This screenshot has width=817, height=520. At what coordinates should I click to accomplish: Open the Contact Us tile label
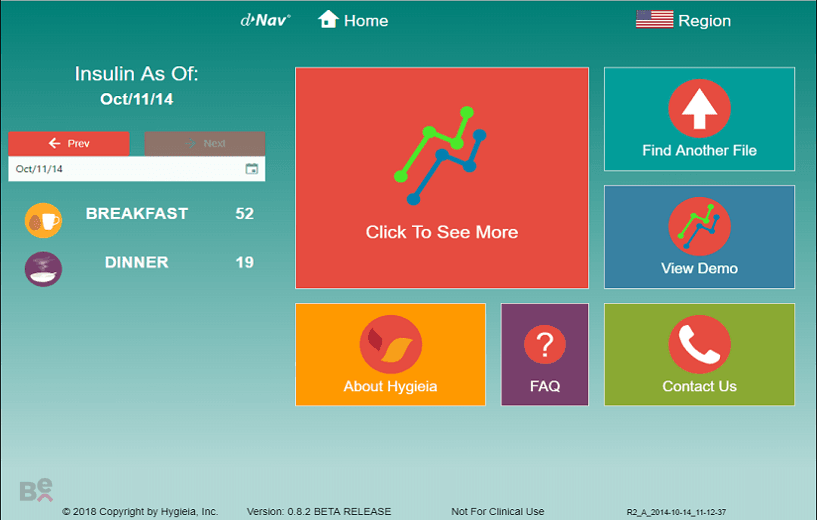(699, 386)
